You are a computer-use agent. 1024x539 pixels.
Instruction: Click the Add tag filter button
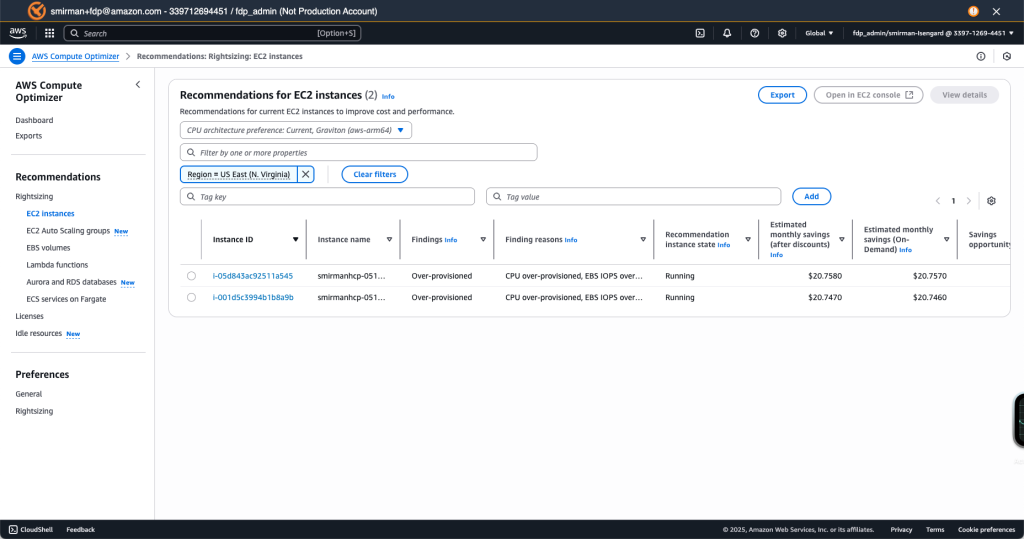(x=812, y=197)
